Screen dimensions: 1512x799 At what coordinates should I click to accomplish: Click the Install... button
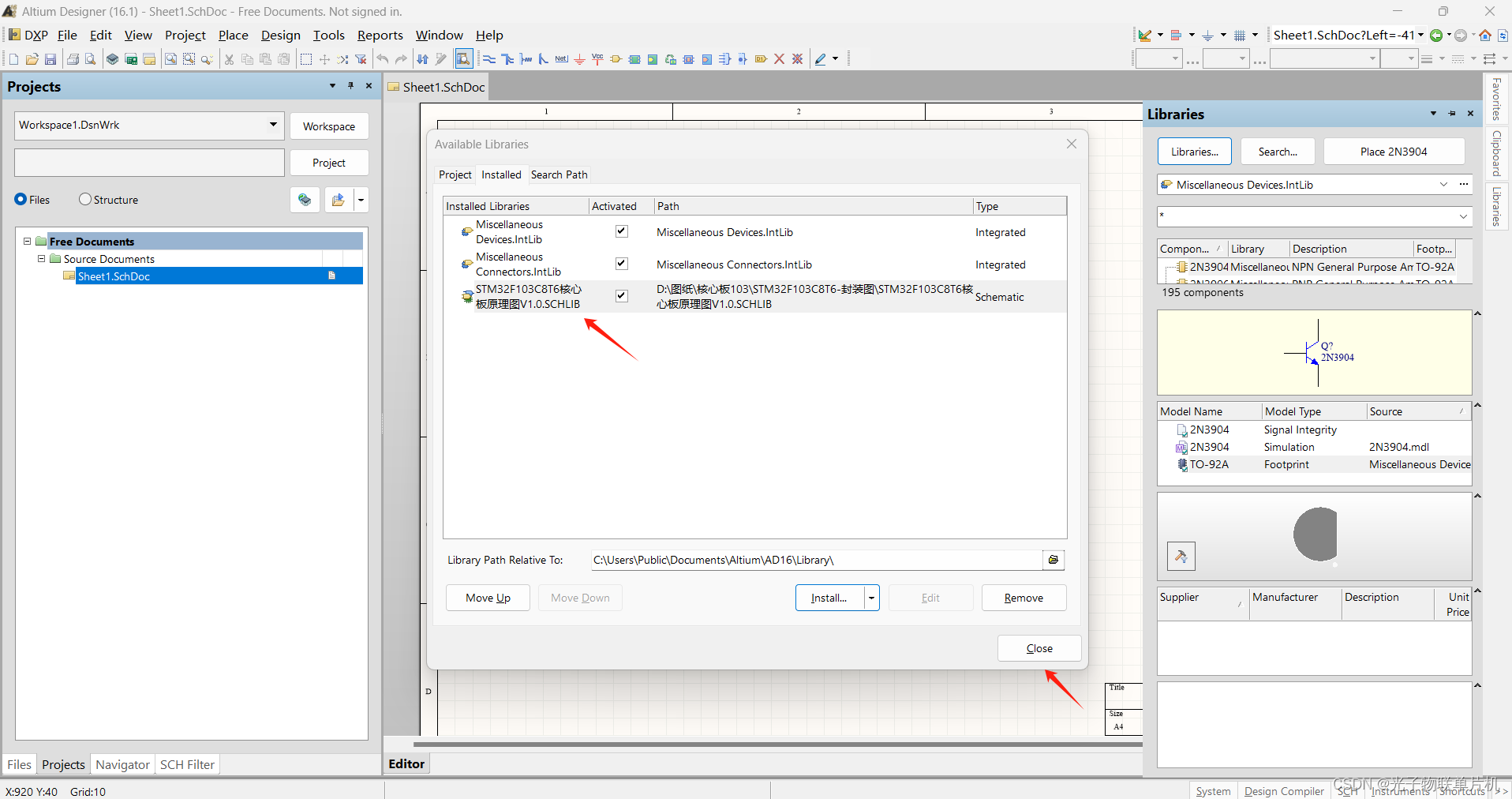click(829, 598)
